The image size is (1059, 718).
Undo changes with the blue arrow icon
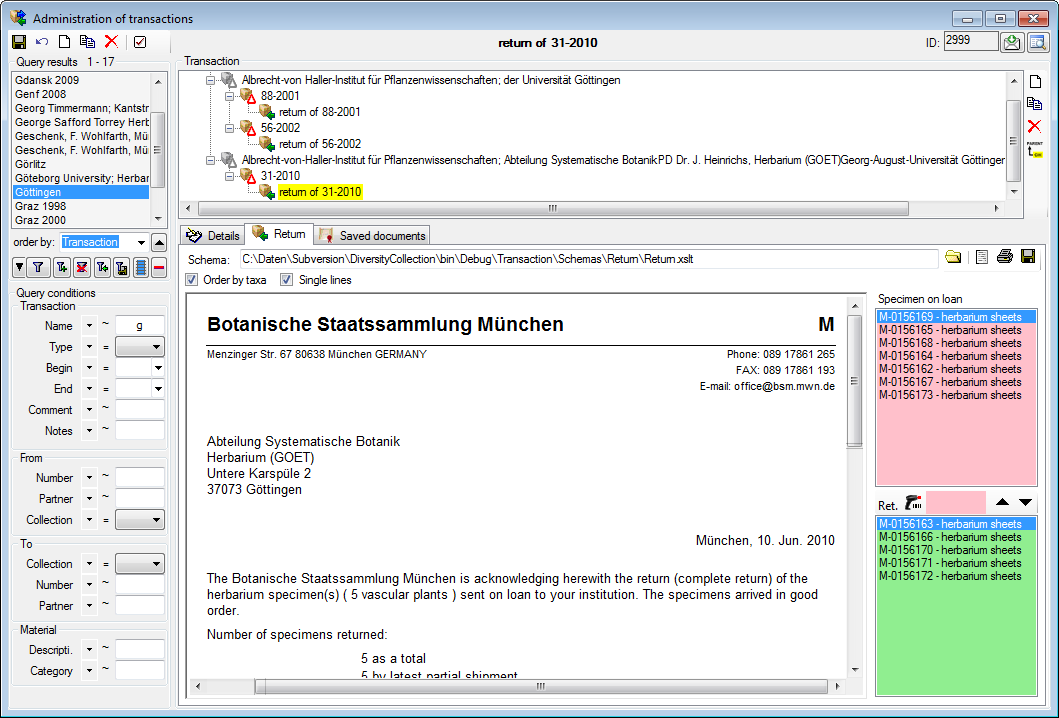click(42, 42)
